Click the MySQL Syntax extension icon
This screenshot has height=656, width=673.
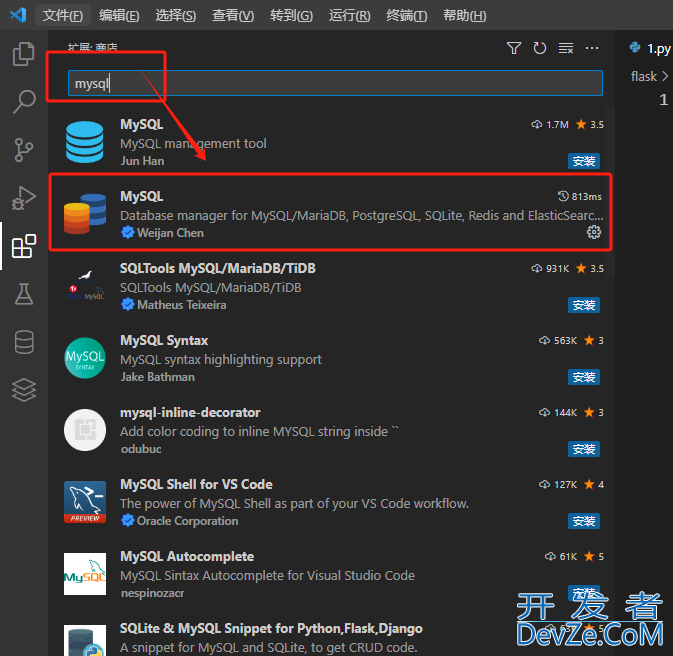pyautogui.click(x=85, y=358)
